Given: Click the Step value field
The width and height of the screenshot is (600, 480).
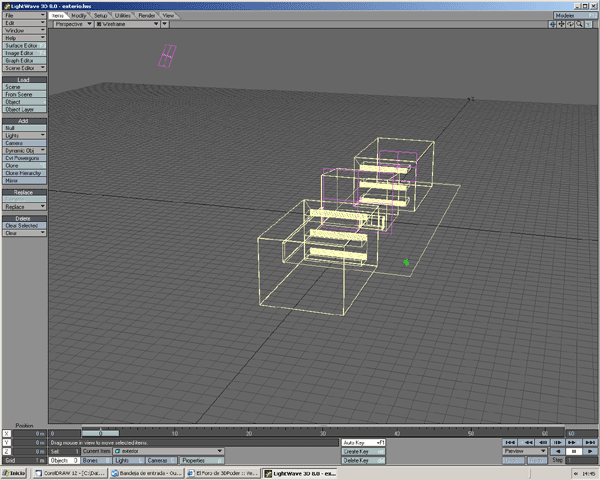Looking at the screenshot, I should [581, 460].
